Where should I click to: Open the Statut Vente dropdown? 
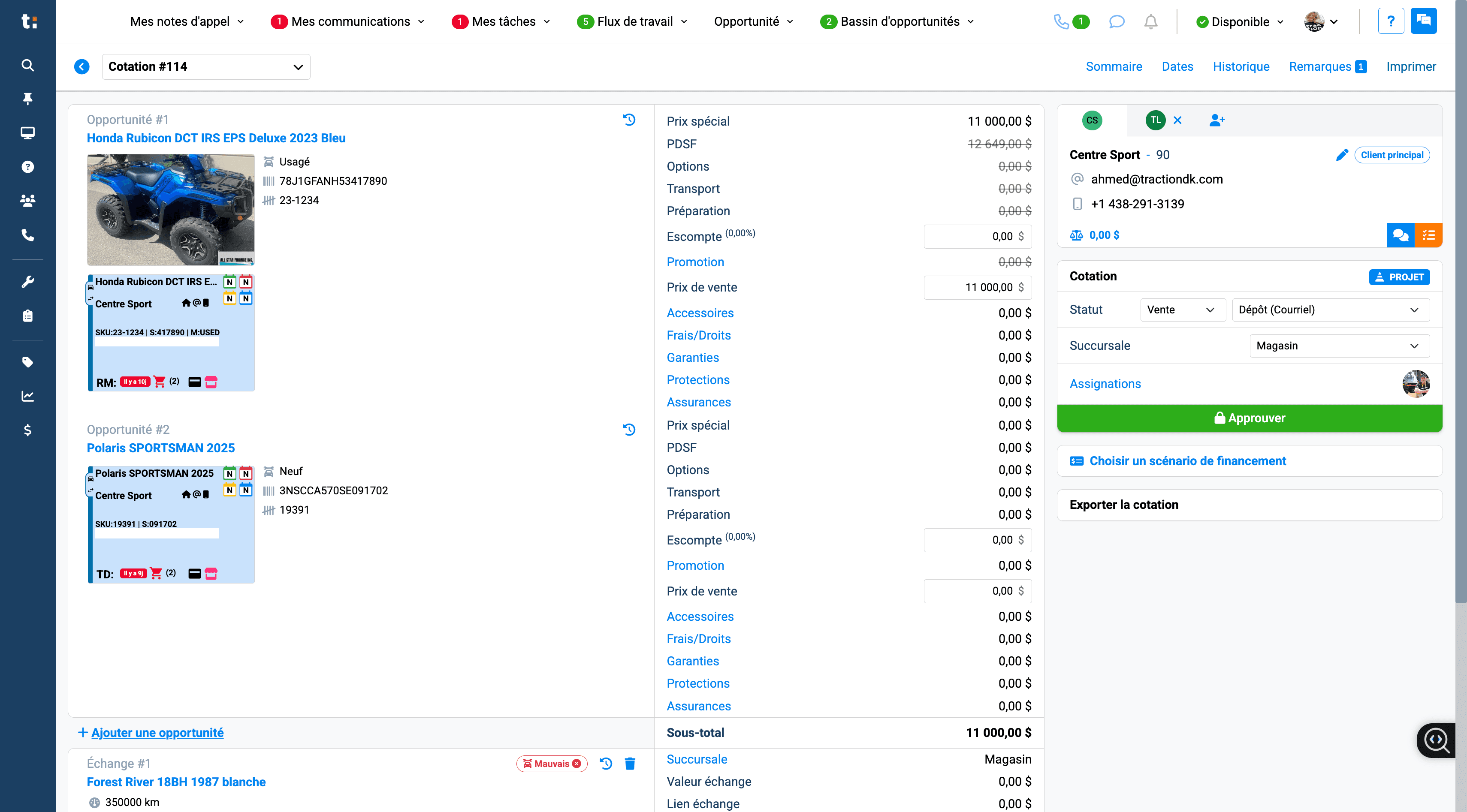pos(1182,310)
